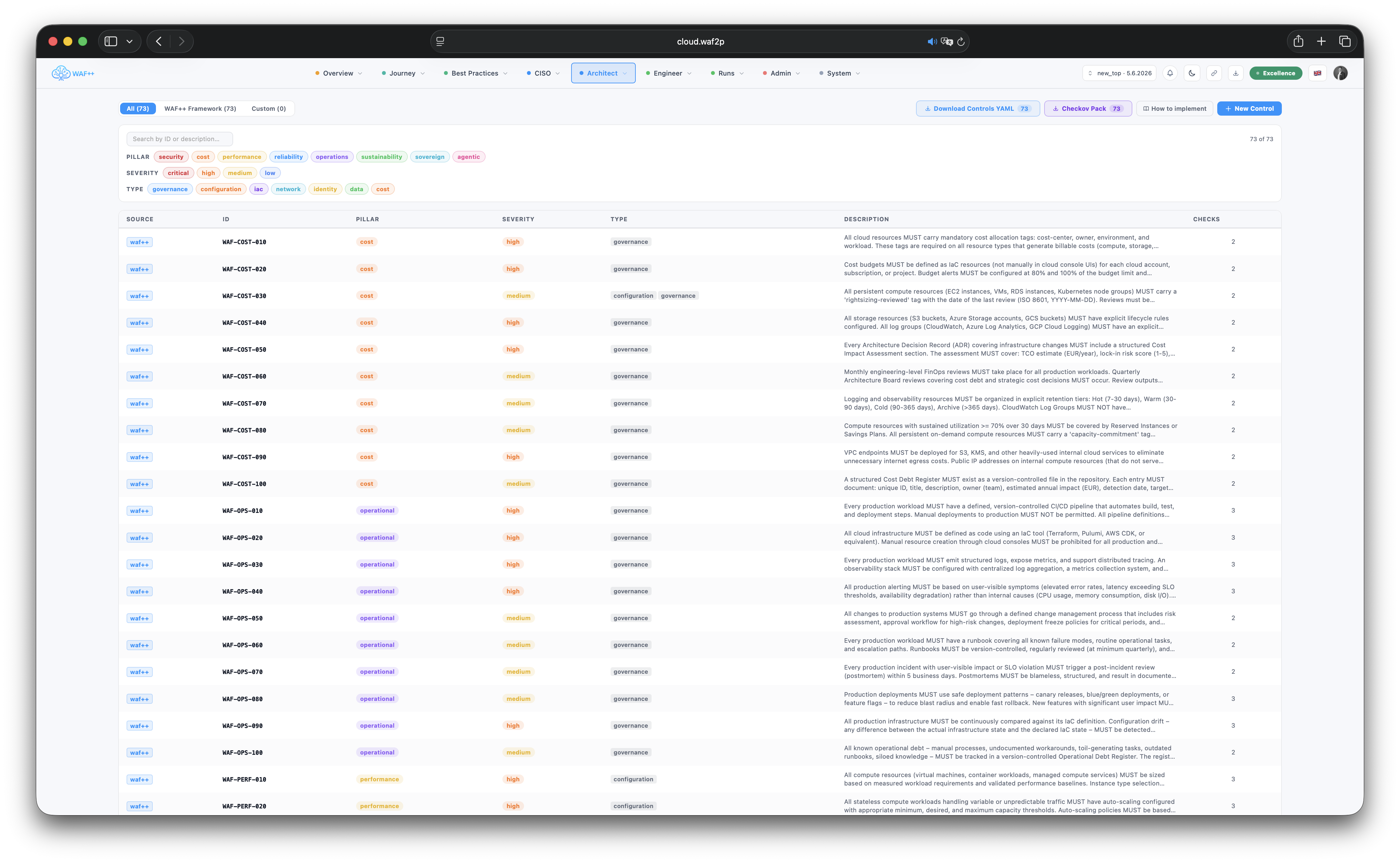Click the WAF-PERF-020 control ID
The width and height of the screenshot is (1400, 863).
click(244, 806)
